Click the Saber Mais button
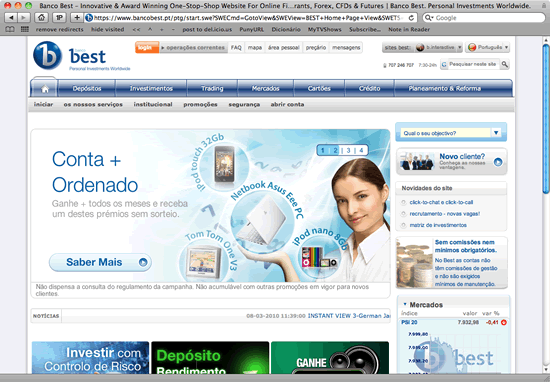550x382 pixels. point(100,262)
